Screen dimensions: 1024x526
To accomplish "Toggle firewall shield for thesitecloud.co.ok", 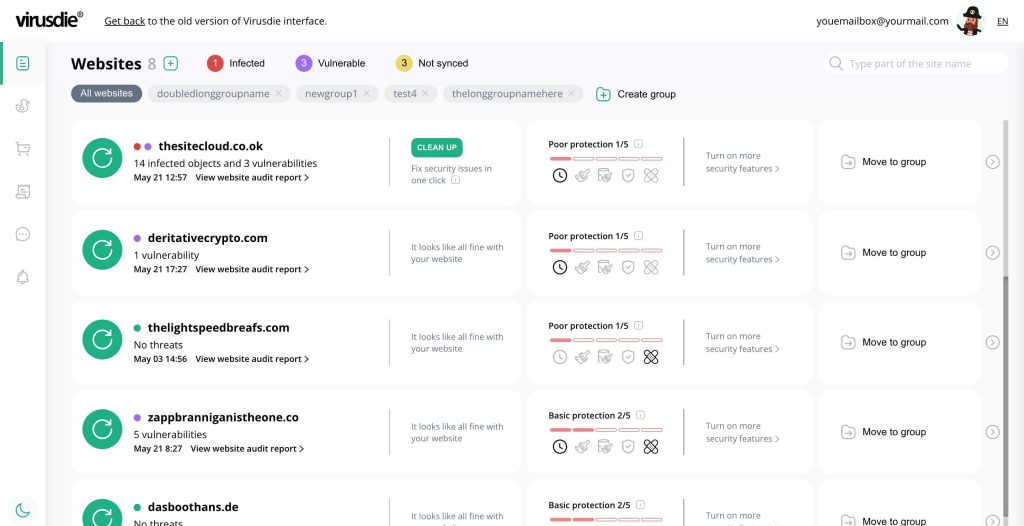I will point(628,175).
